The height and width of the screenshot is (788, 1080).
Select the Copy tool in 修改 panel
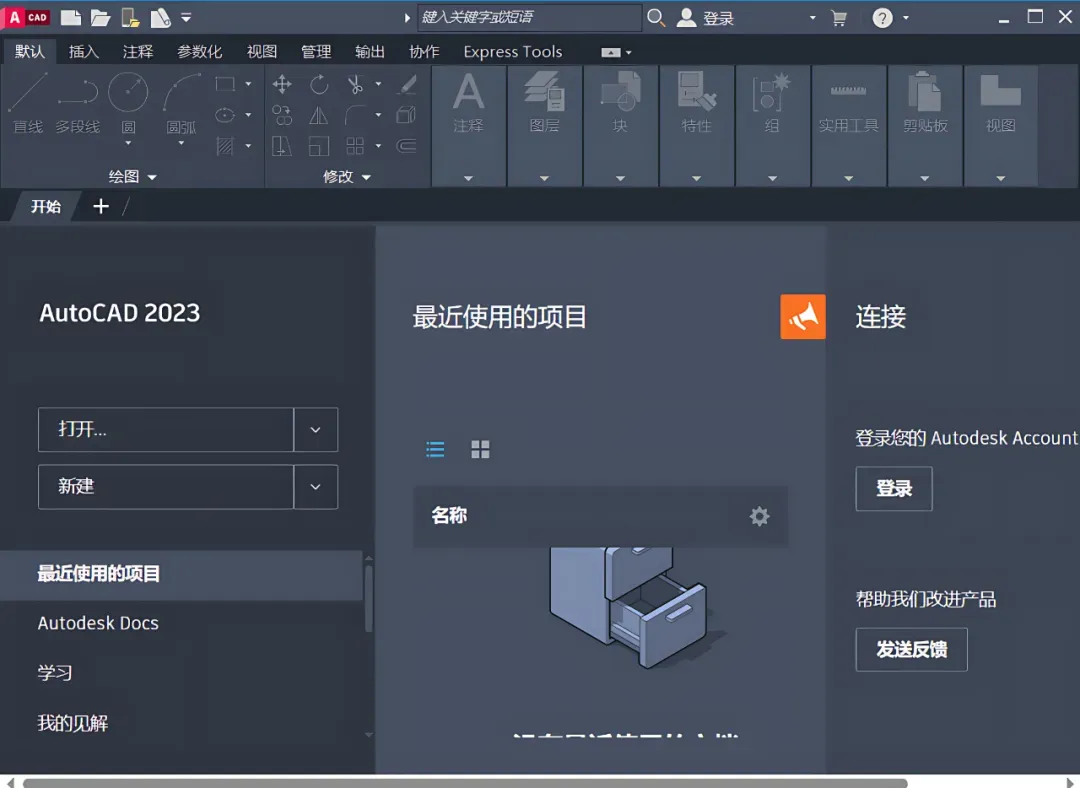pos(282,115)
